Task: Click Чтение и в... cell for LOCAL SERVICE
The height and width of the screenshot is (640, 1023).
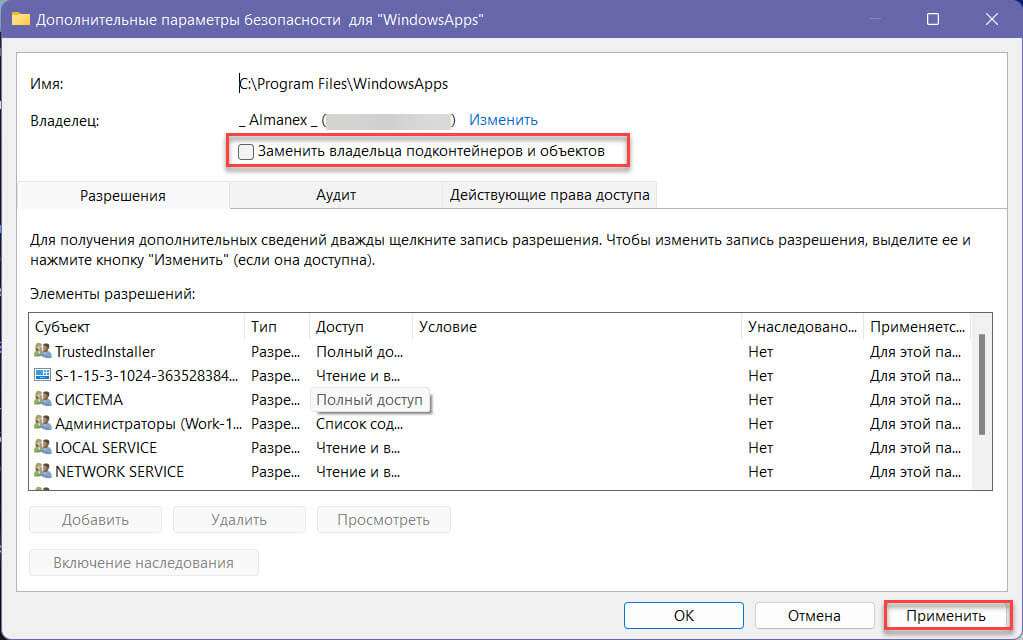Action: 358,448
